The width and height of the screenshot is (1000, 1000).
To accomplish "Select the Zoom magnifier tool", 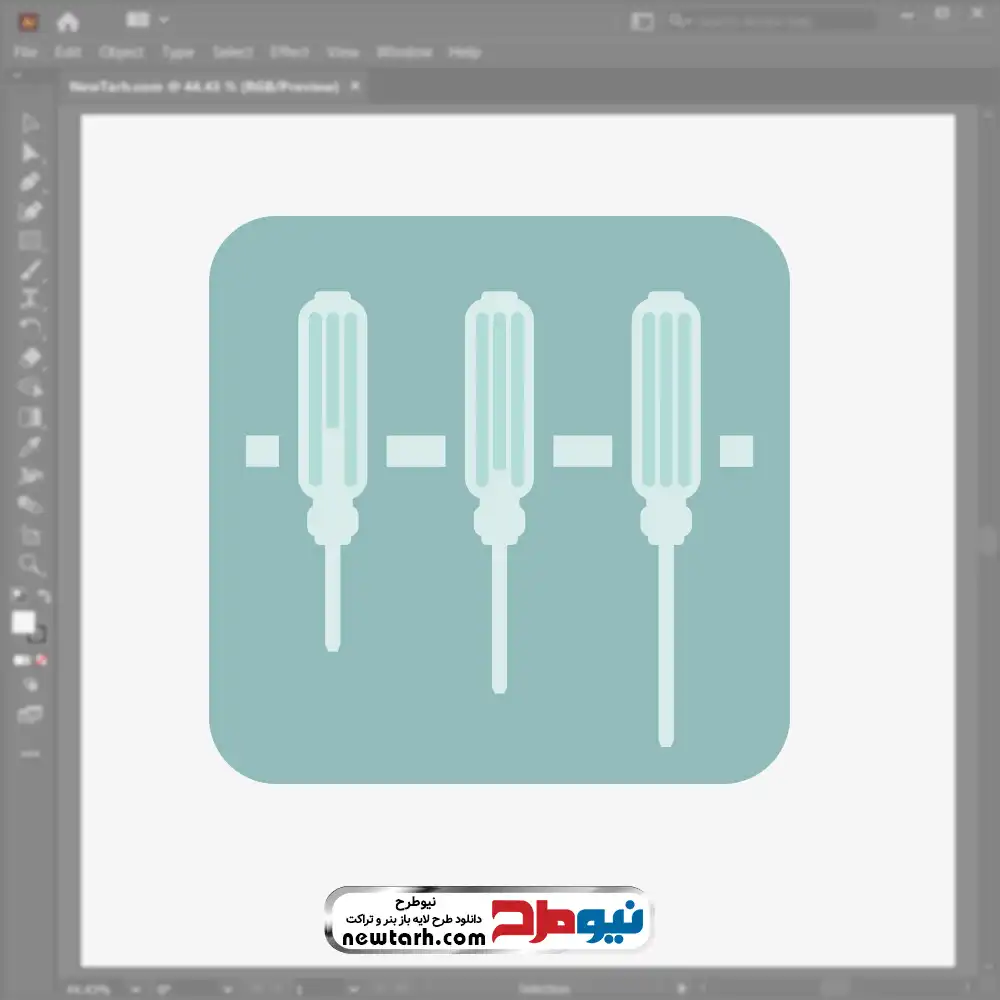I will pyautogui.click(x=30, y=565).
